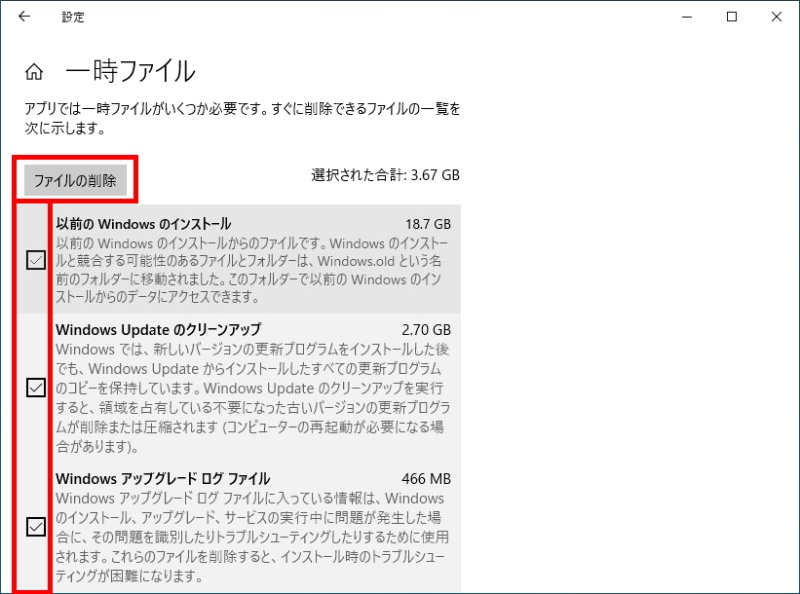Click the 選択された合計: 3.67 GB text
Image resolution: width=800 pixels, height=594 pixels.
click(385, 175)
